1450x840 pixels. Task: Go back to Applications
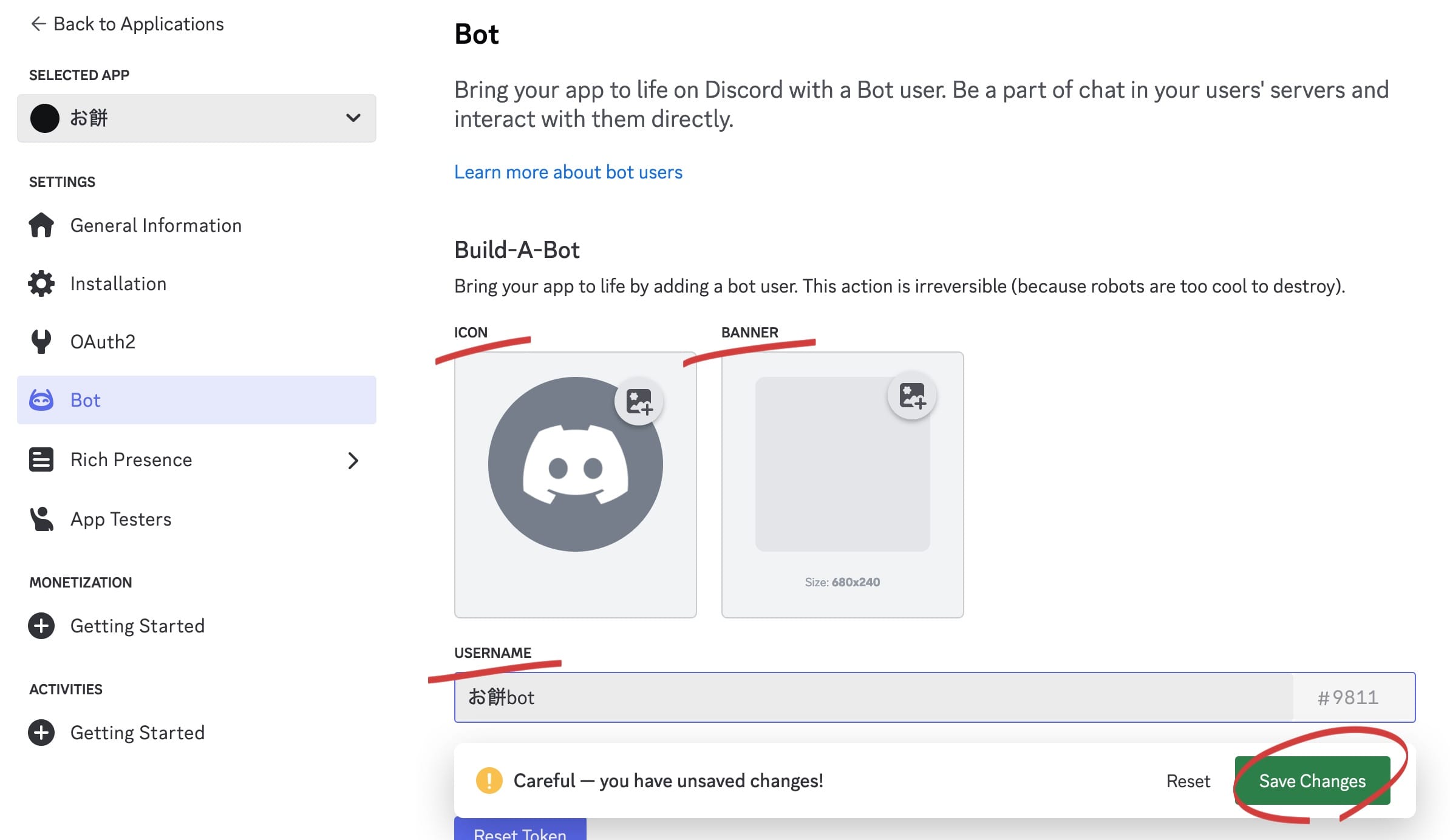[127, 24]
